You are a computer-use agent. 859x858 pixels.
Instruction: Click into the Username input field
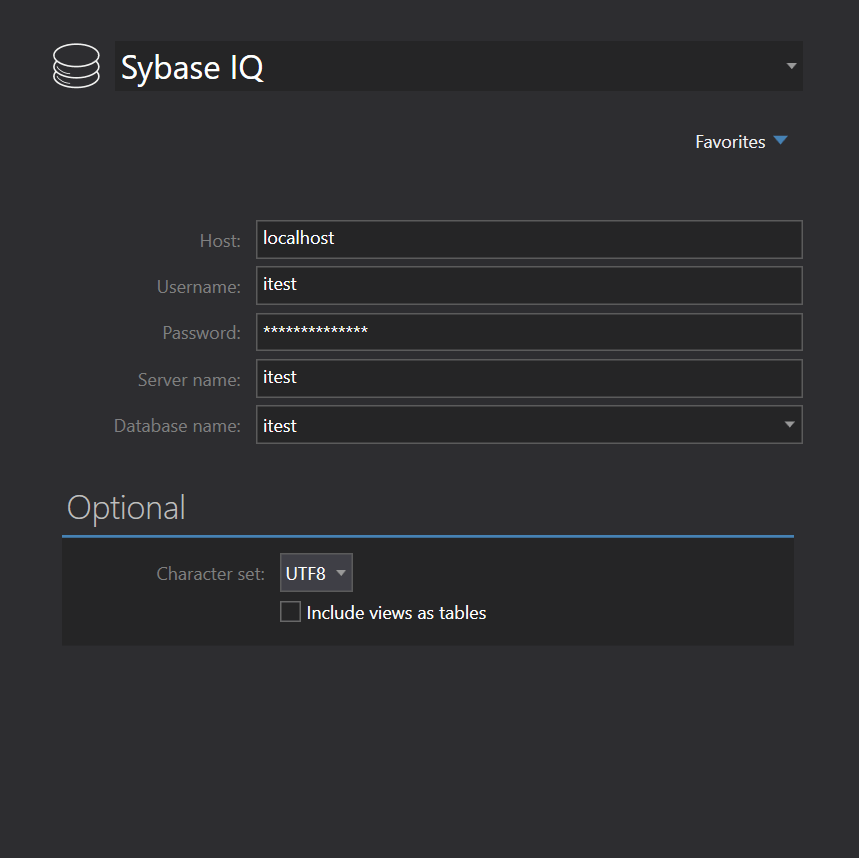click(x=528, y=285)
